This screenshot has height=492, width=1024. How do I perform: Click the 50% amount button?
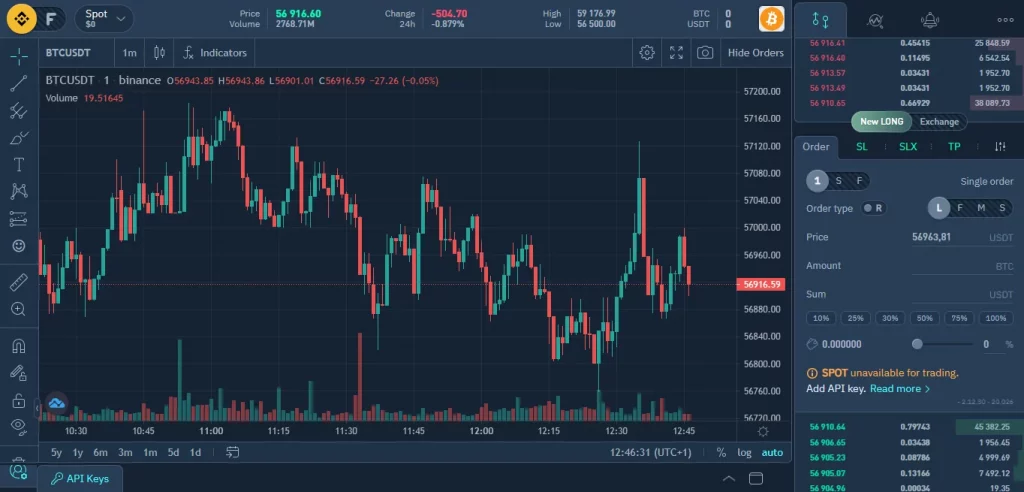click(x=925, y=318)
